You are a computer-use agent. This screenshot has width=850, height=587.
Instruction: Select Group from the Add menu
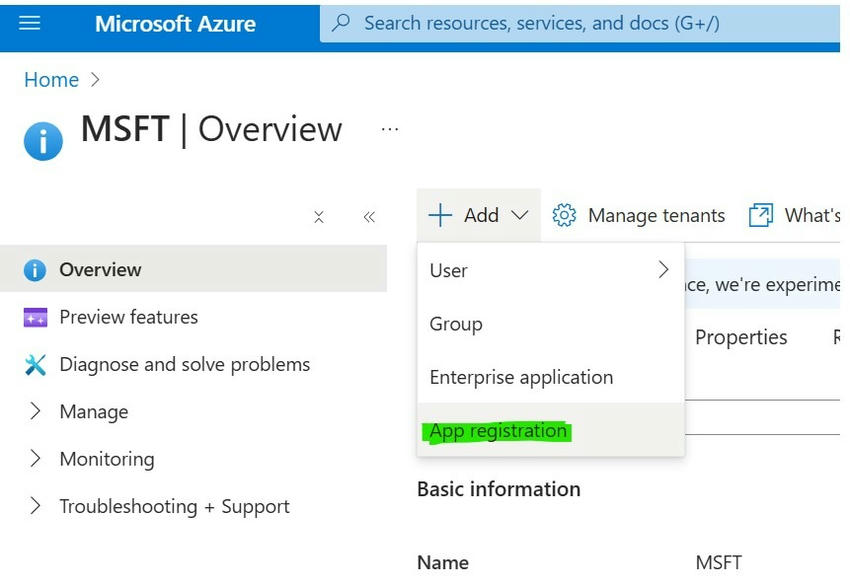coord(456,323)
